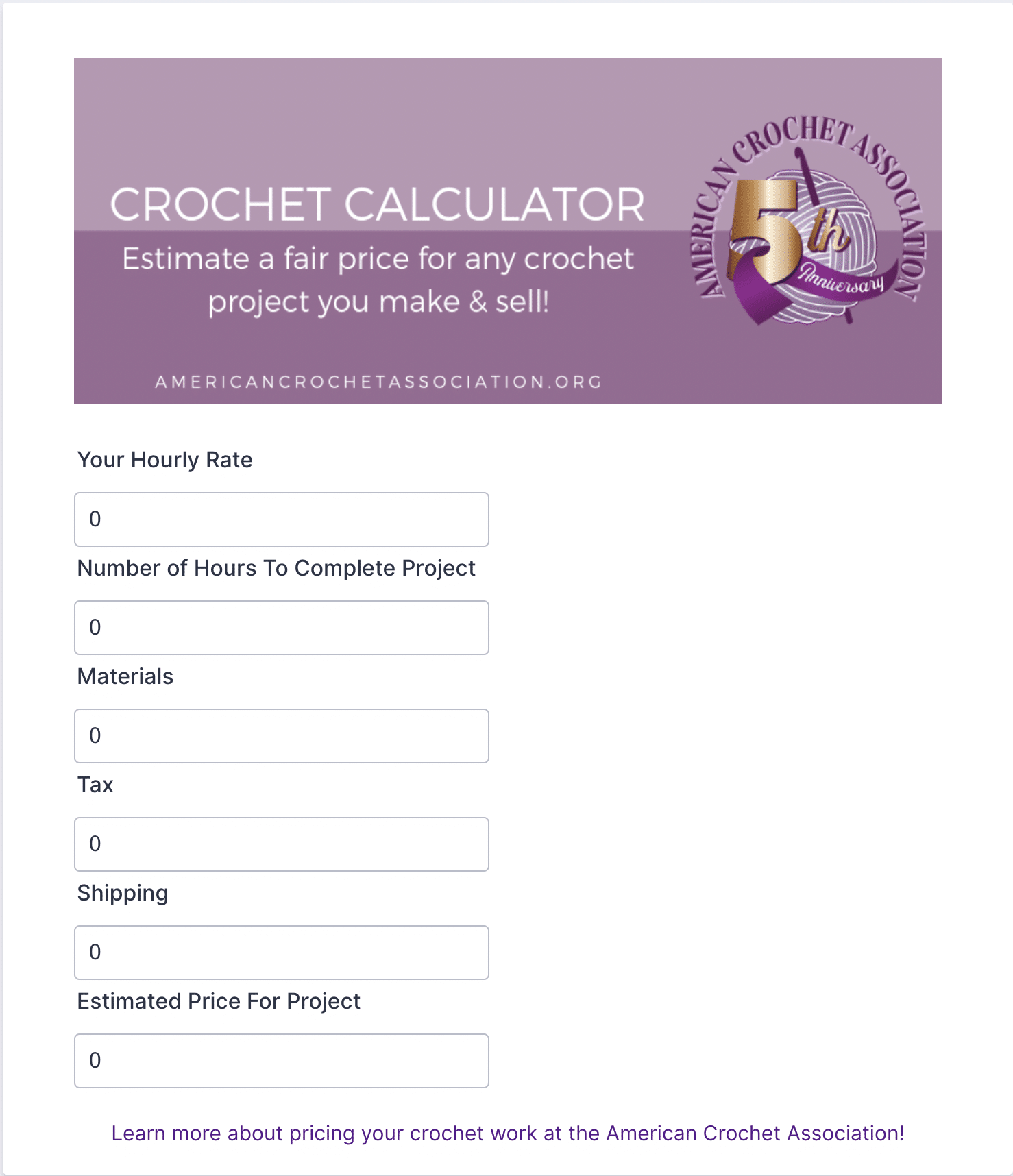
Task: Select the Materials cost input box
Action: point(282,736)
